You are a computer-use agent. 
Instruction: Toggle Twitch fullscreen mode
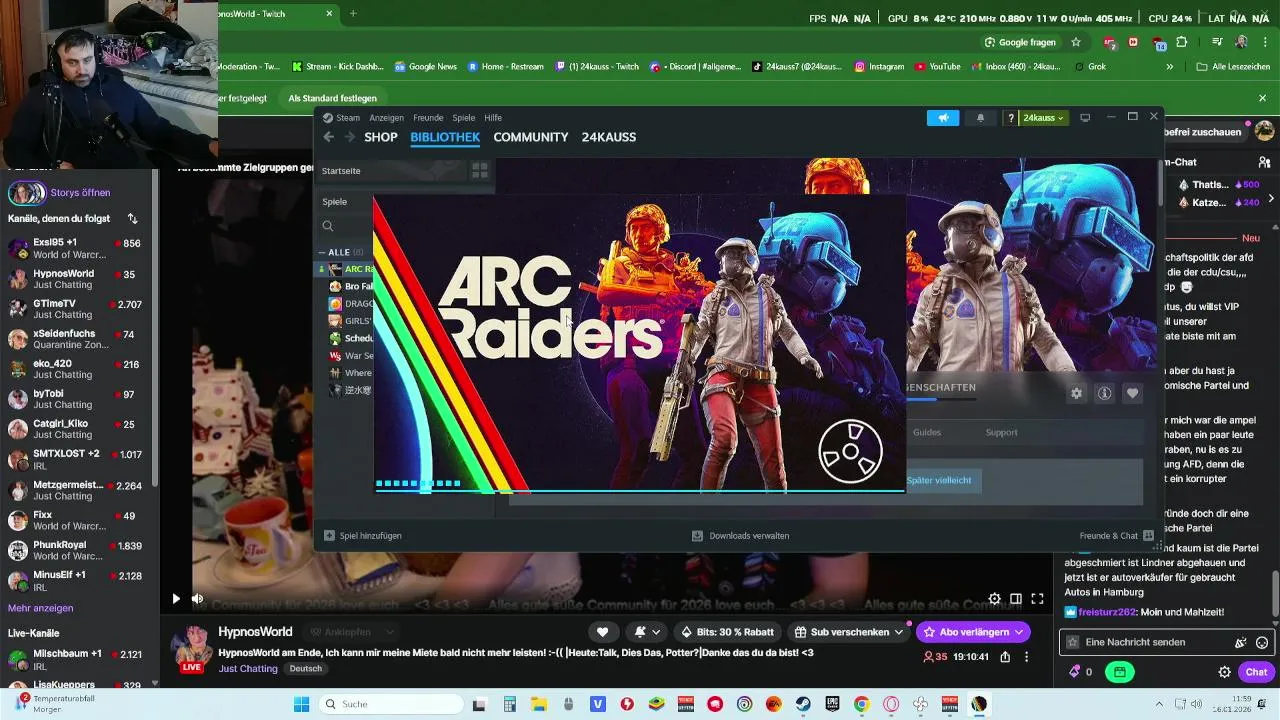(x=1037, y=599)
